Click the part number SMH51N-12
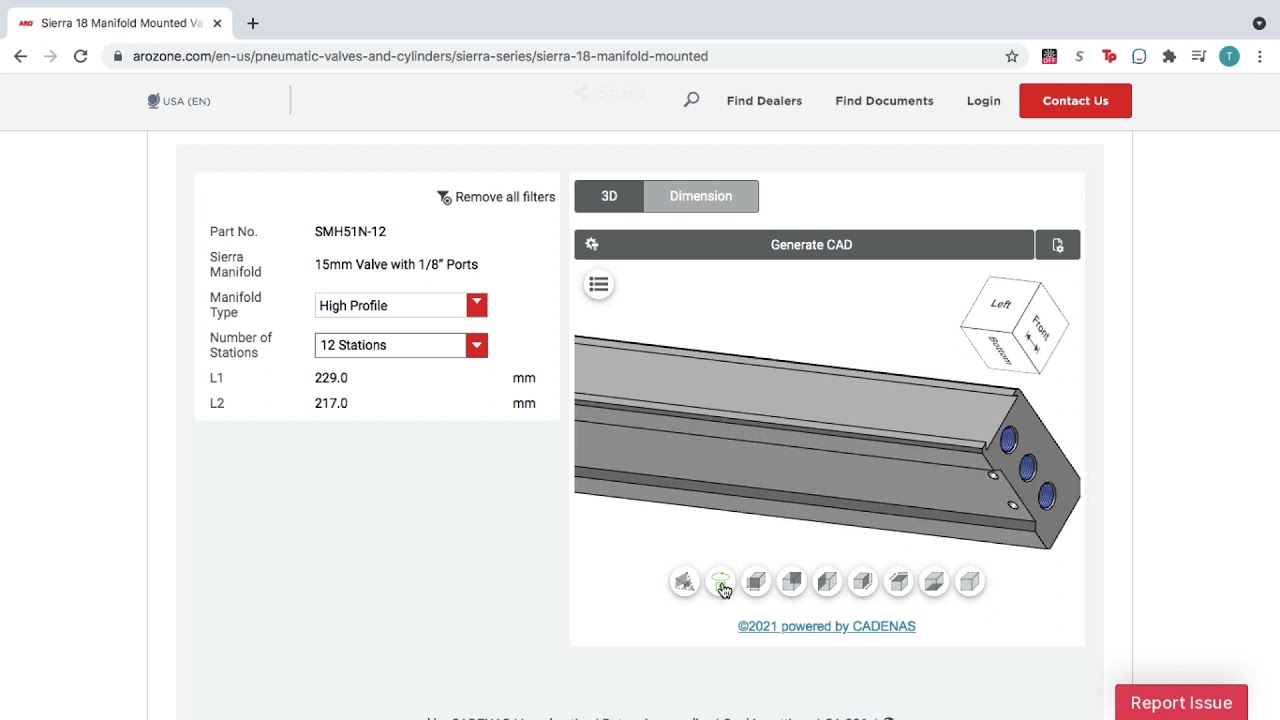This screenshot has width=1280, height=720. coord(350,231)
